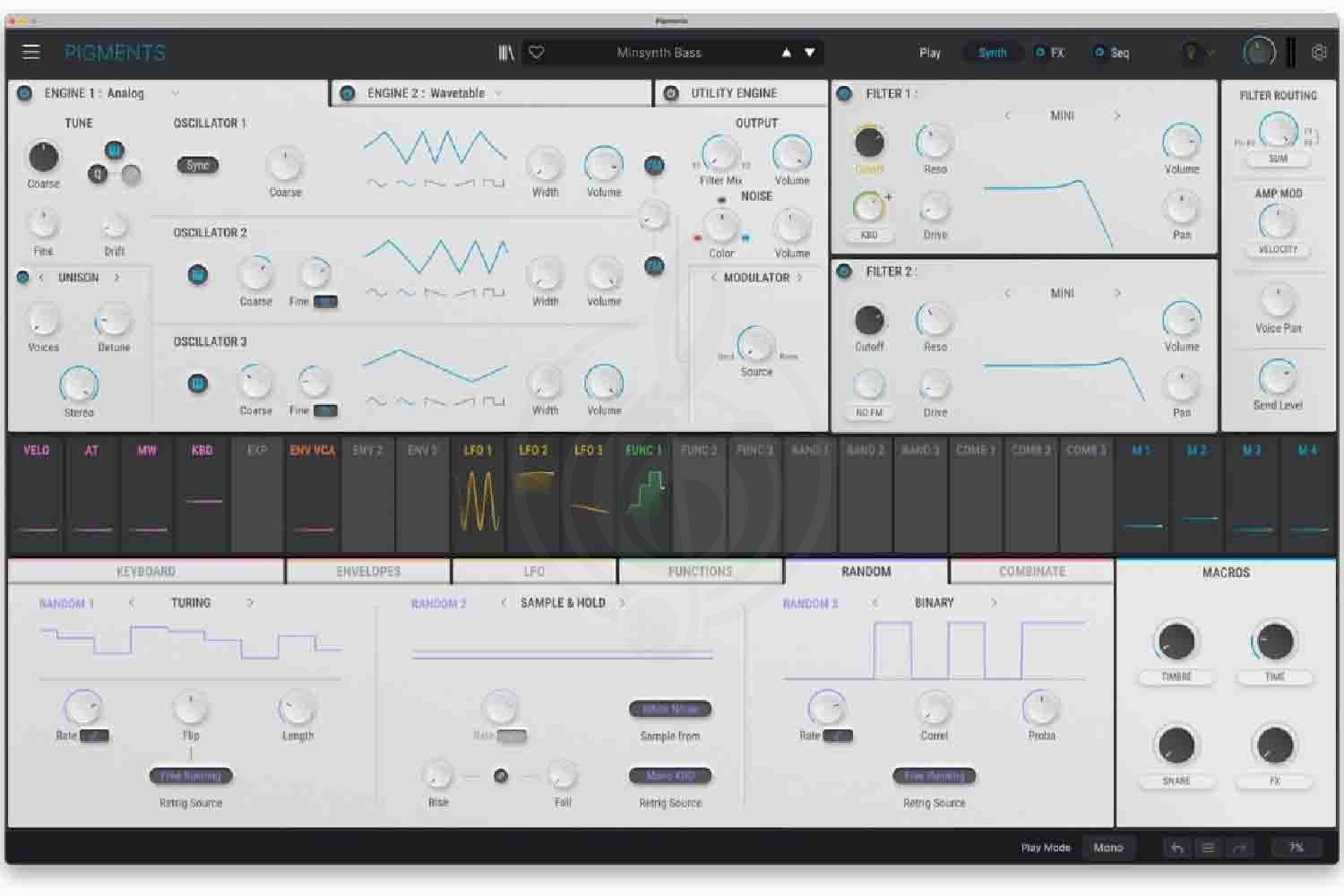Screen dimensions: 1344x896
Task: Go to next Unison mode arrow
Action: [117, 279]
